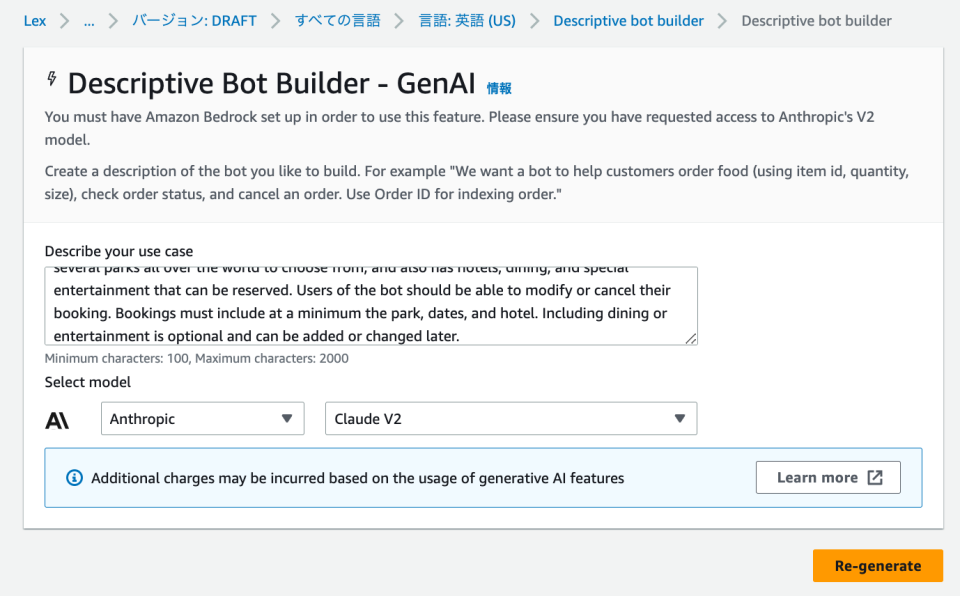Click the Learn more button
960x596 pixels.
coord(827,477)
